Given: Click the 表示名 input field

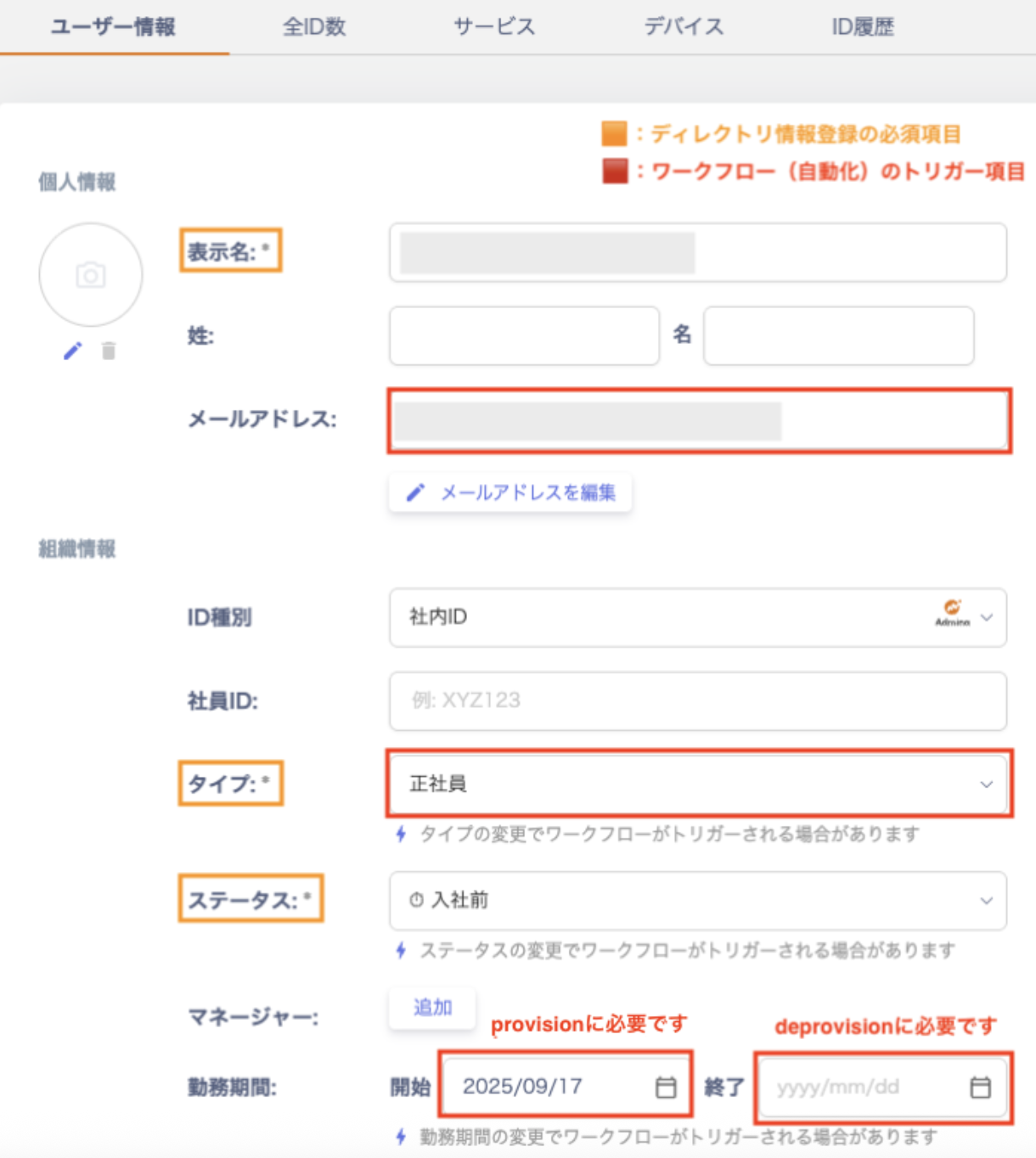Looking at the screenshot, I should [x=698, y=253].
